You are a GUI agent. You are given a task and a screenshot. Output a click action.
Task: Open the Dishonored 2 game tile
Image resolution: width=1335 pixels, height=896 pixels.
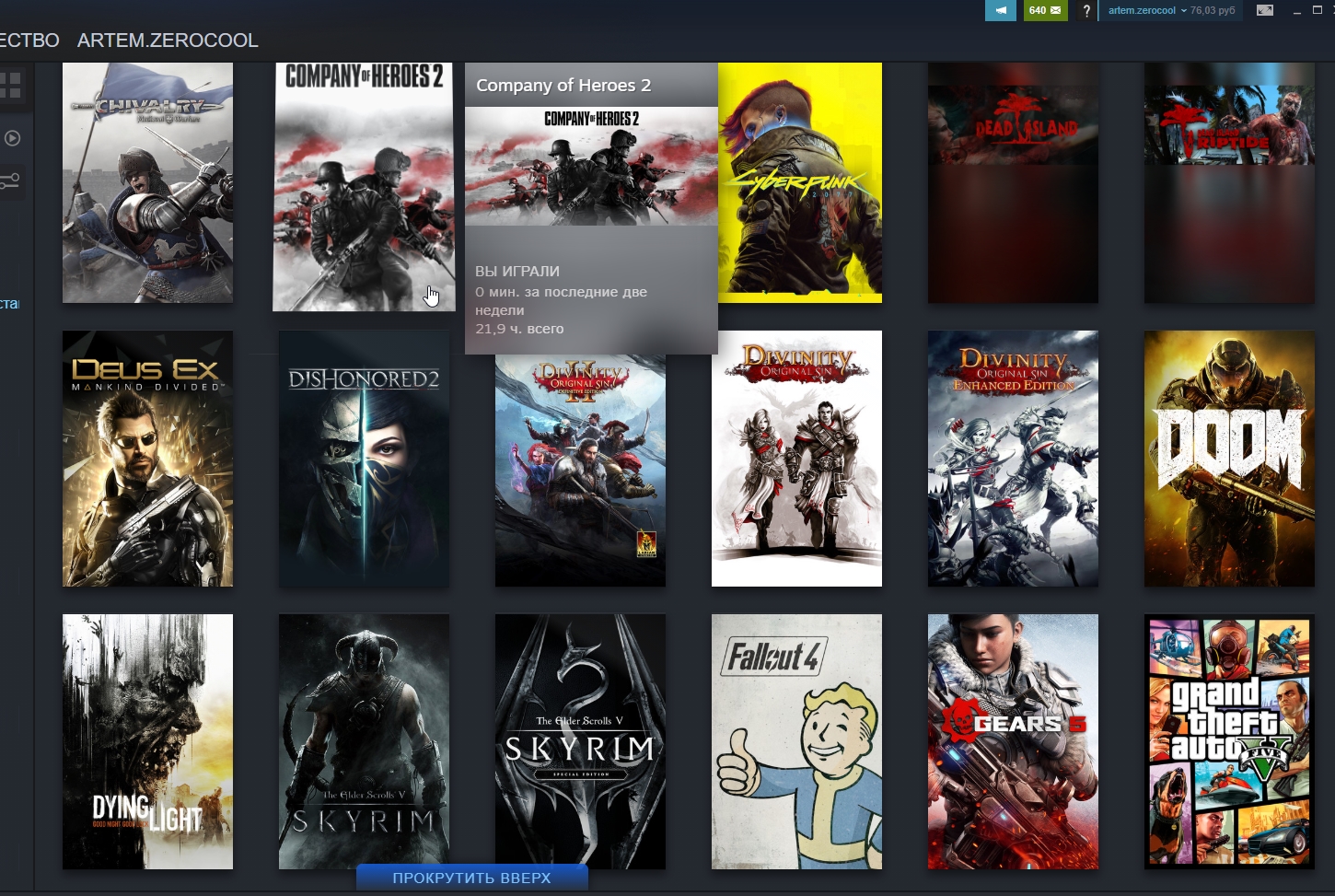(x=364, y=459)
